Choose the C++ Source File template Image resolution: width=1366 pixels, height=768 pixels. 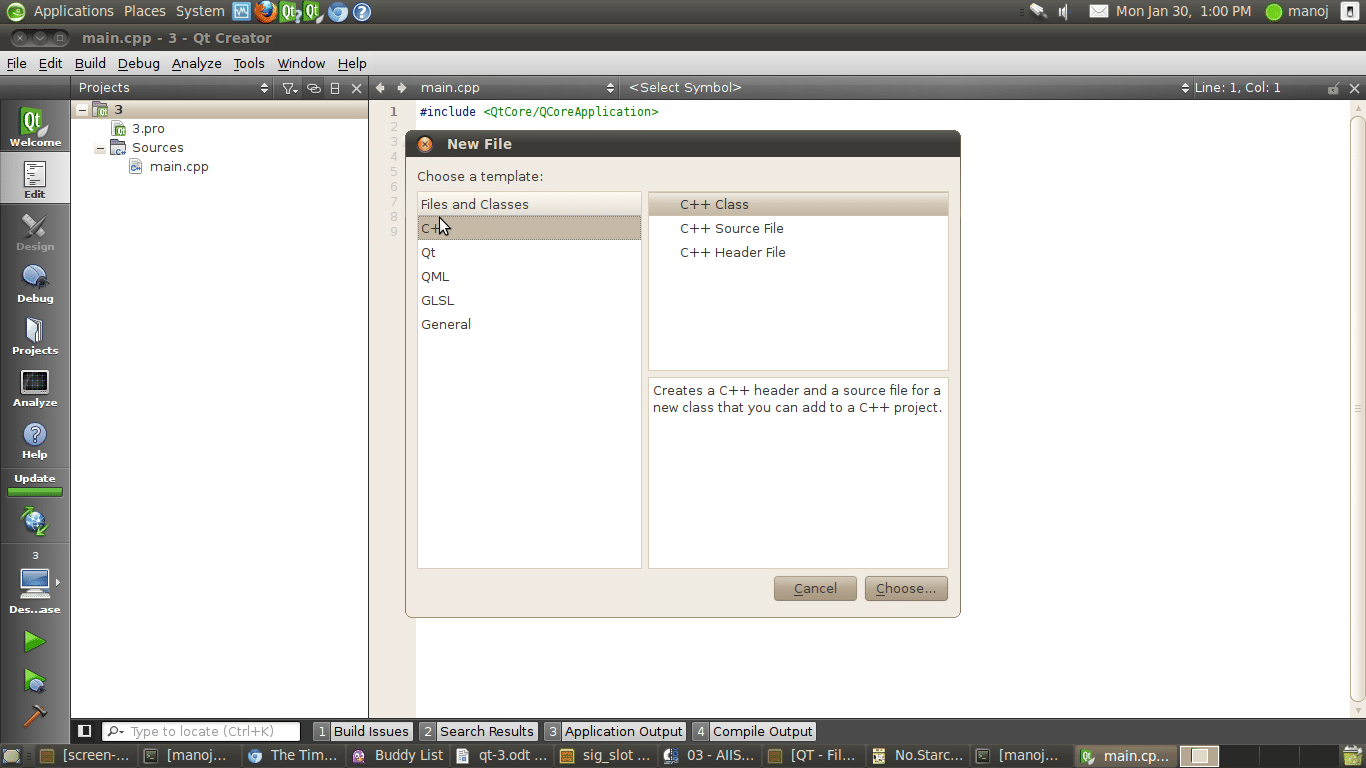798,229
